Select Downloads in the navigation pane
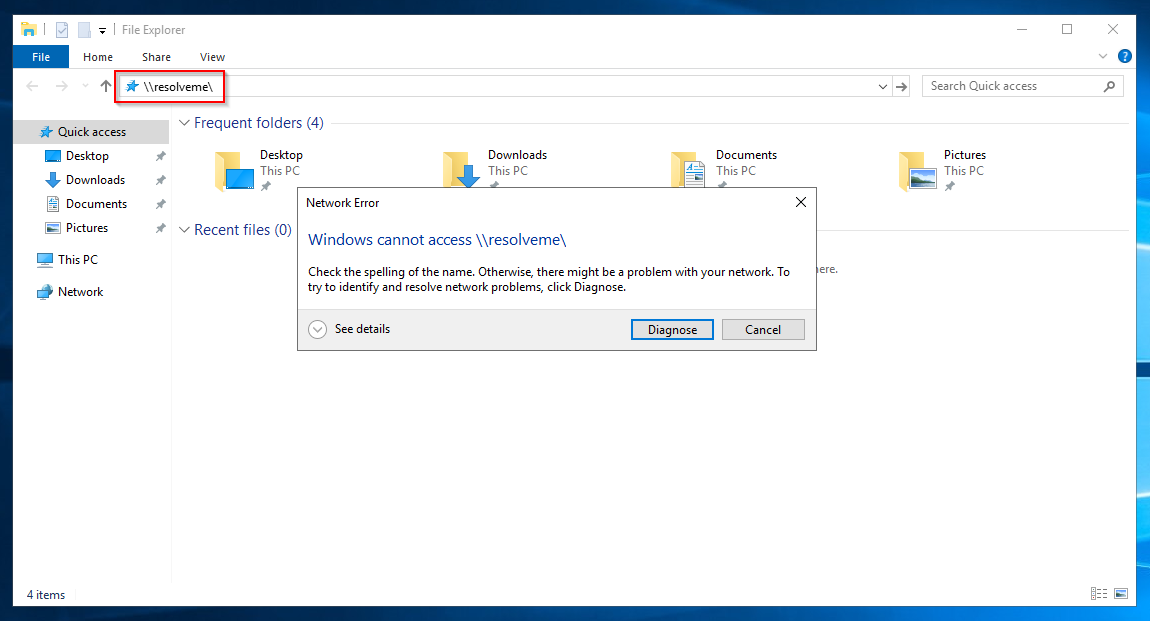1150x621 pixels. 95,180
